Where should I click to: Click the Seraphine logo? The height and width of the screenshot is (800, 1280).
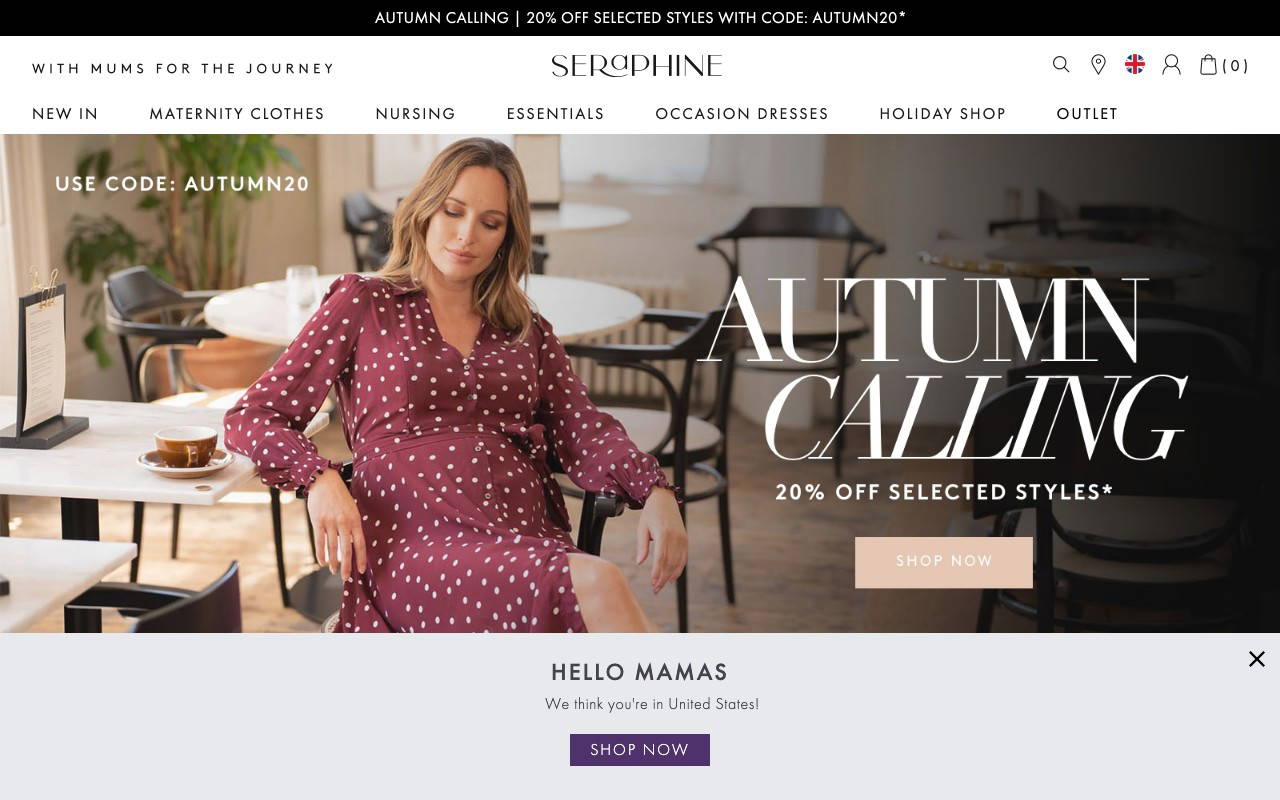click(637, 66)
